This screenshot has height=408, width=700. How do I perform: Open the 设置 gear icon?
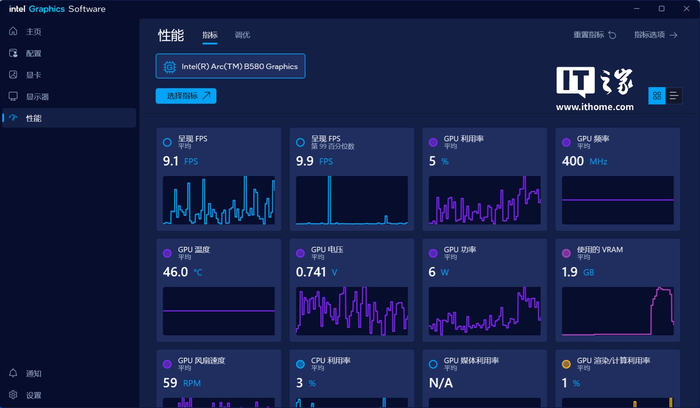click(x=13, y=395)
